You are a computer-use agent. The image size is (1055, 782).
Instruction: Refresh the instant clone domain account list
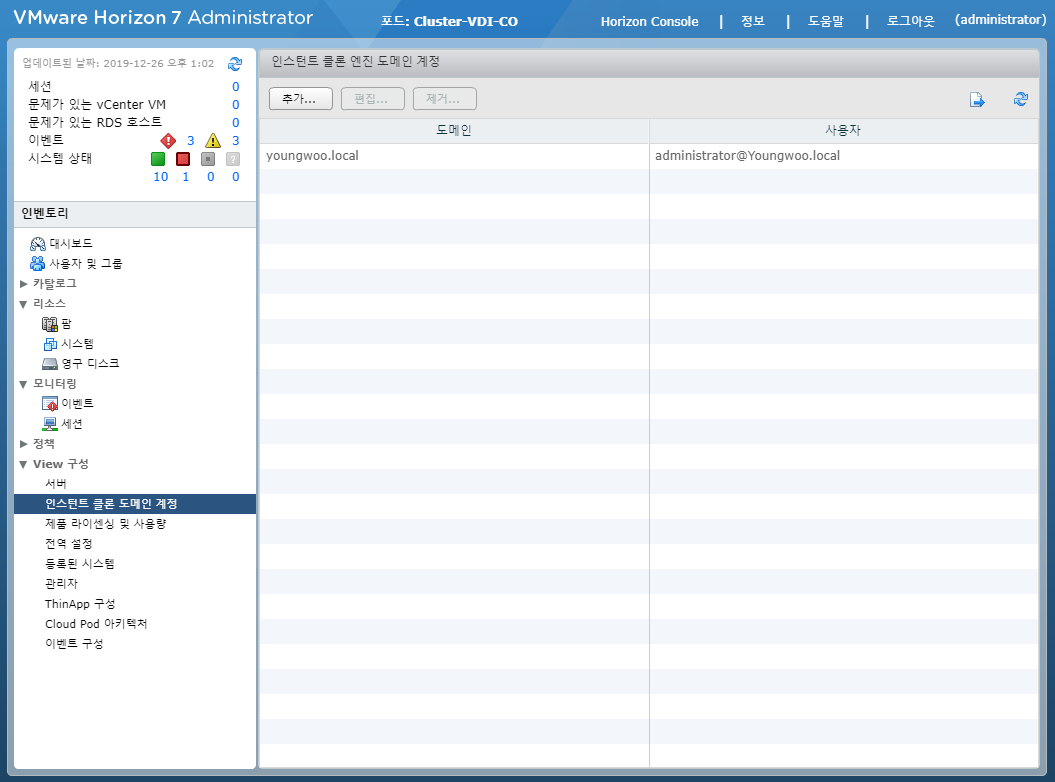[x=1021, y=99]
